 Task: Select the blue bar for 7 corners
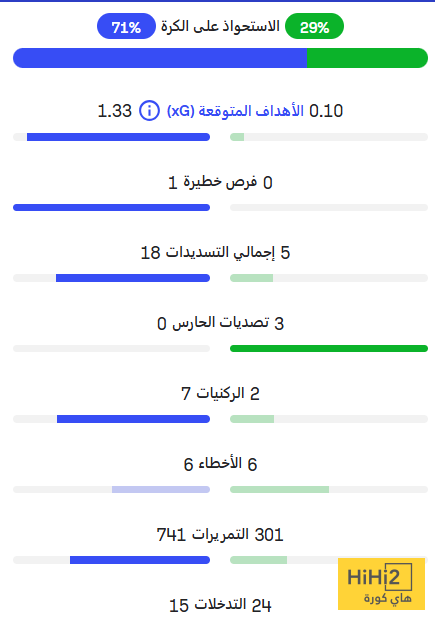133,419
